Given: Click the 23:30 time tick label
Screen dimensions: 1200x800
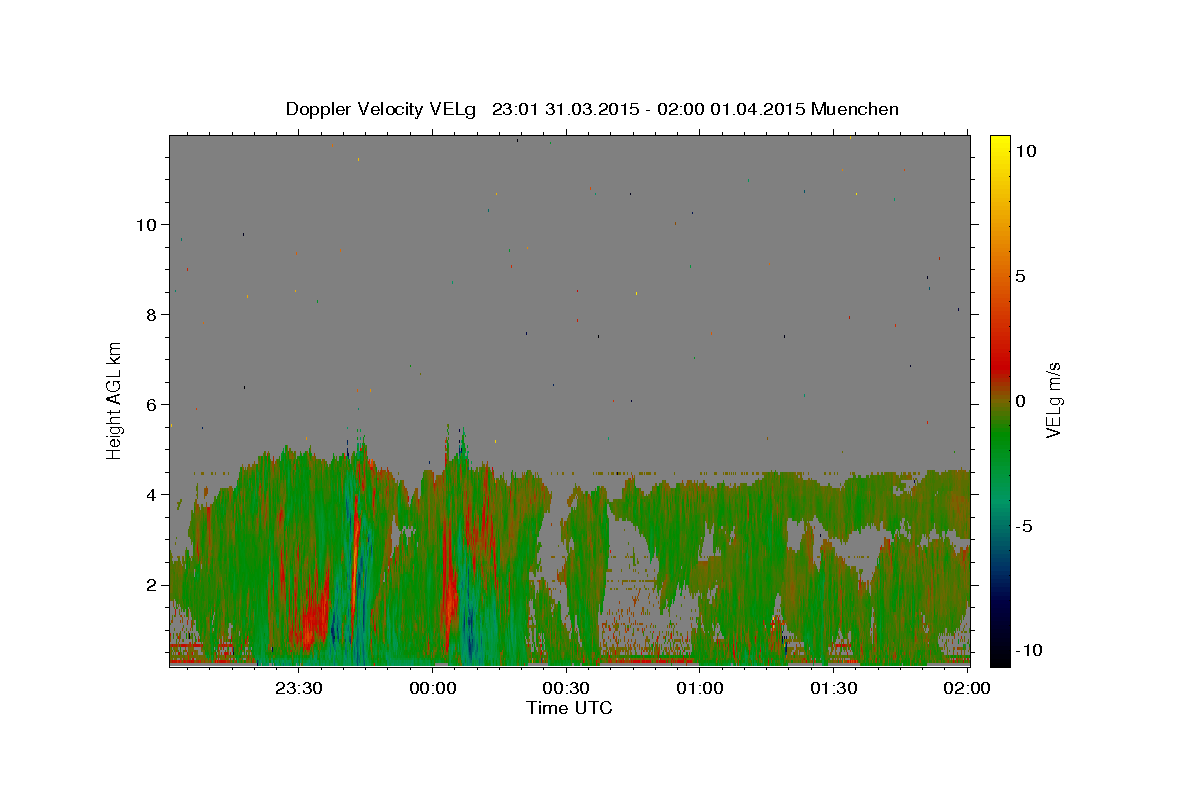Looking at the screenshot, I should point(300,688).
